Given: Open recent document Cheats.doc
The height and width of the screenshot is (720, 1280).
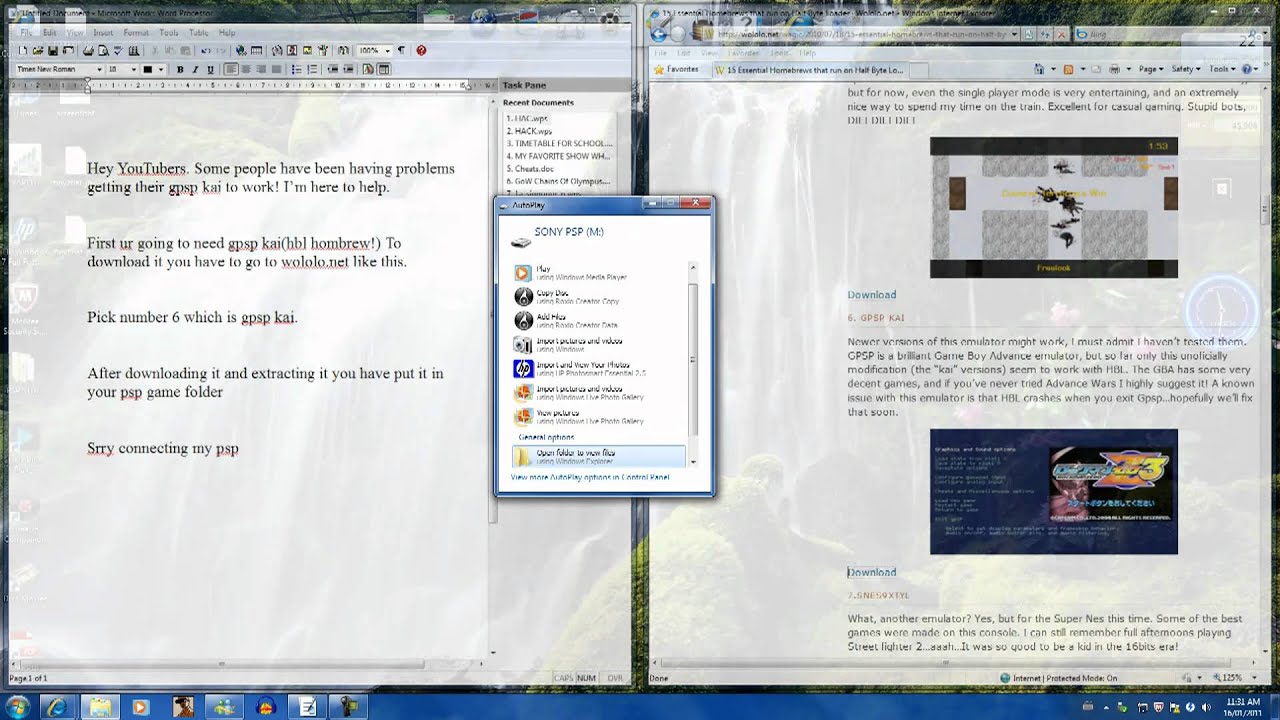Looking at the screenshot, I should coord(530,169).
